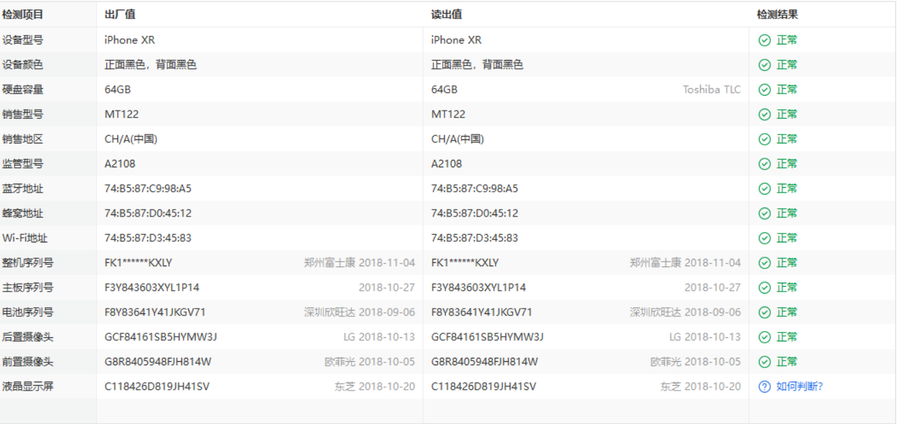Click the green check icon in the 销售型号 row
900x424 pixels.
[x=764, y=114]
